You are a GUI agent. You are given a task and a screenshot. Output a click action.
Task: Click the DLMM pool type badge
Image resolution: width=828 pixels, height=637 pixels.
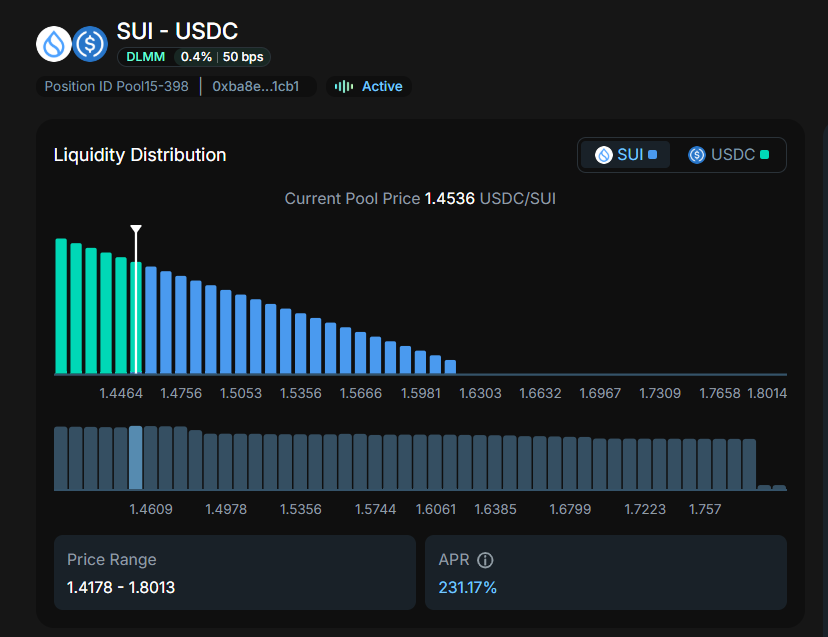point(146,57)
